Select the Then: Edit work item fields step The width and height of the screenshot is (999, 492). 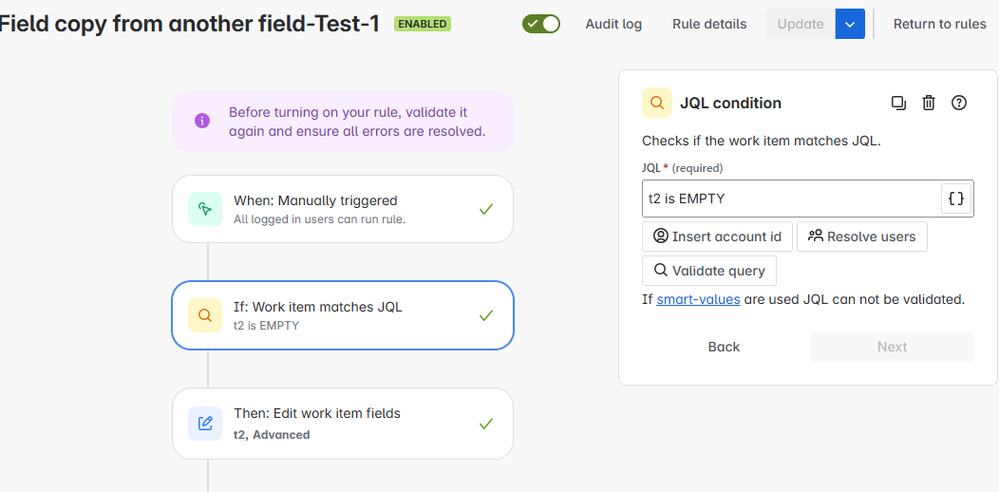coord(342,423)
